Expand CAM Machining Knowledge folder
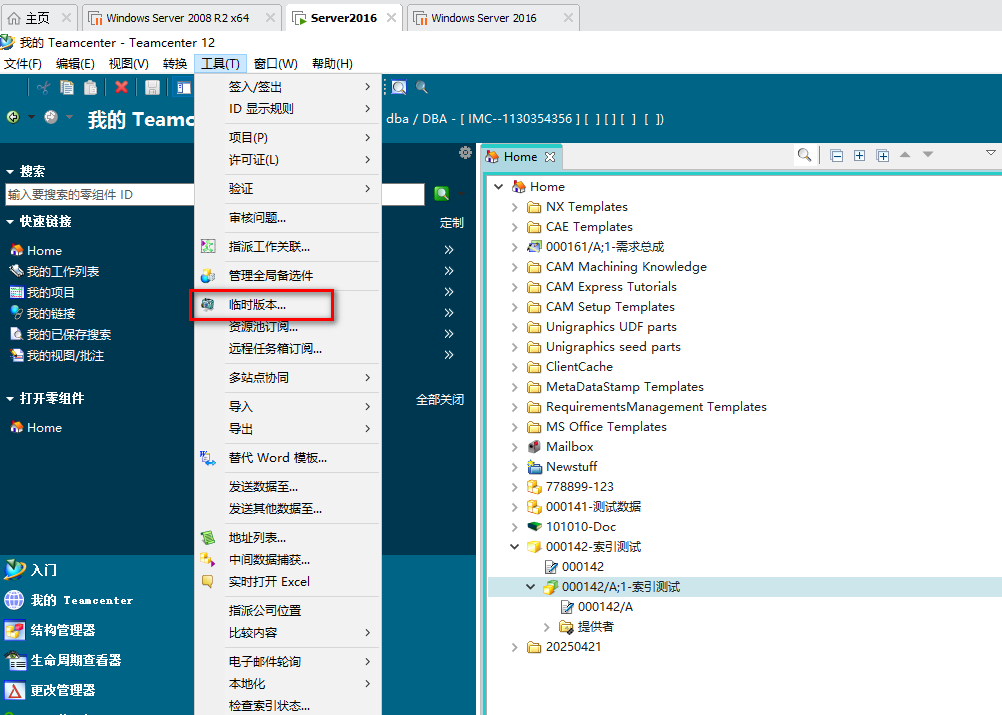The image size is (1002, 715). pyautogui.click(x=515, y=267)
